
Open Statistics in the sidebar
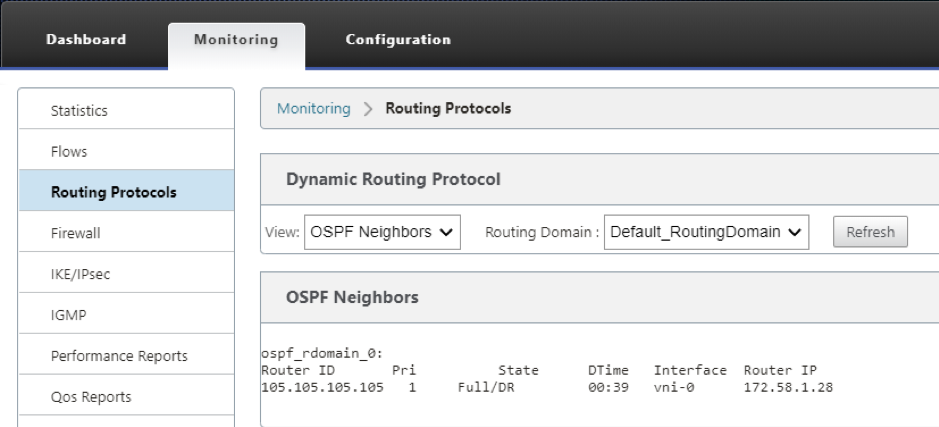[x=126, y=110]
